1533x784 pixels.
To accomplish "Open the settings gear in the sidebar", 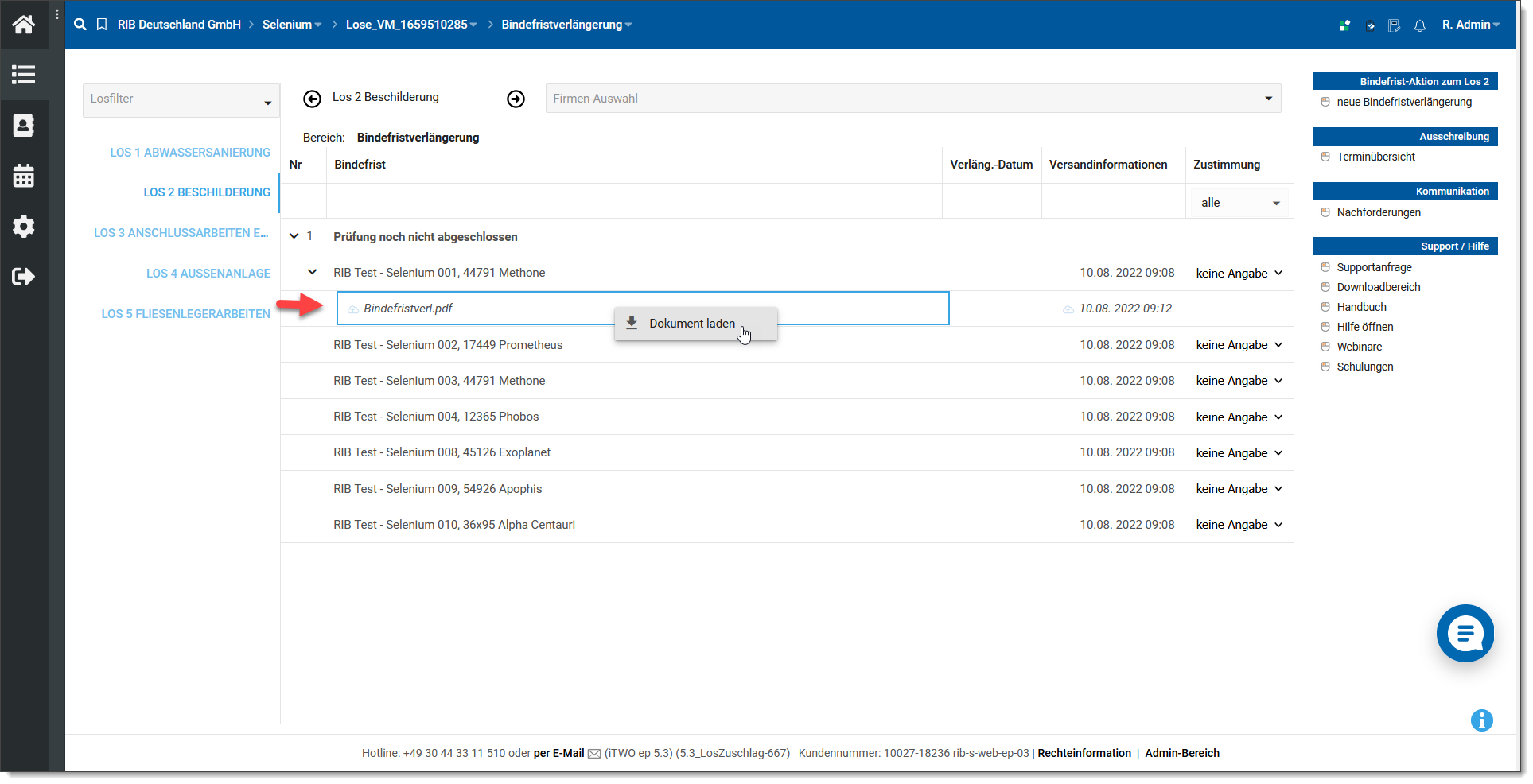I will [x=24, y=227].
